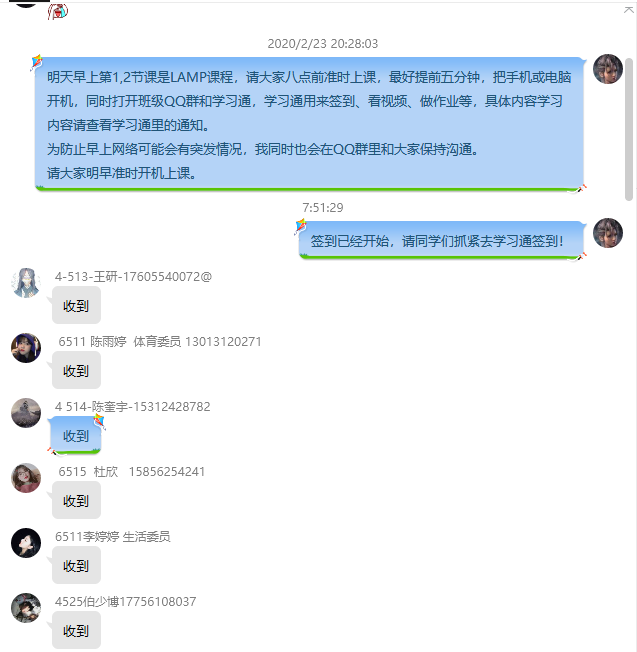Select the name 6515 杜欣 15856254241
Image resolution: width=637 pixels, height=652 pixels.
coord(131,472)
